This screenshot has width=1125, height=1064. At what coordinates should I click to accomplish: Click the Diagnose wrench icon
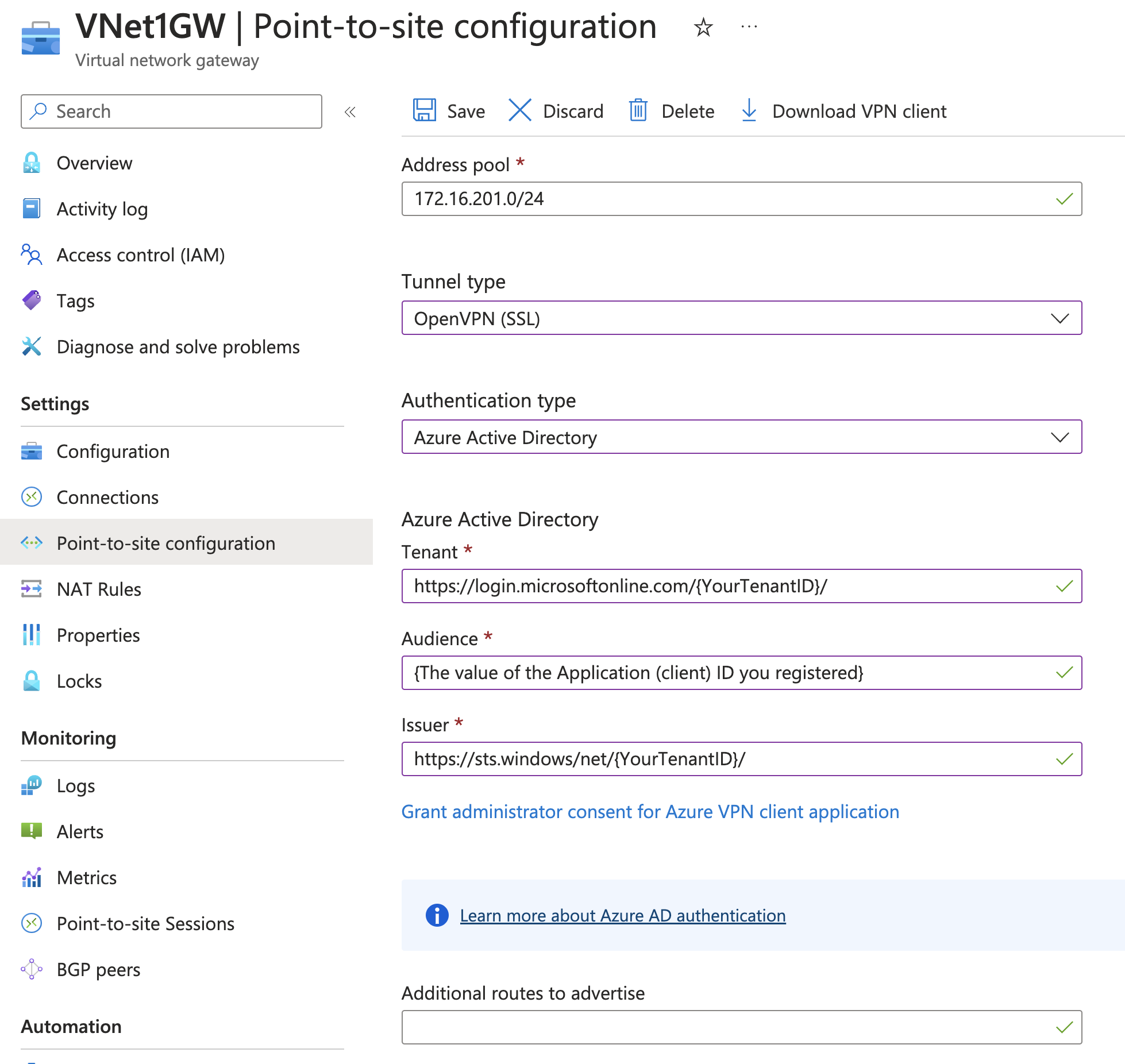(x=32, y=346)
